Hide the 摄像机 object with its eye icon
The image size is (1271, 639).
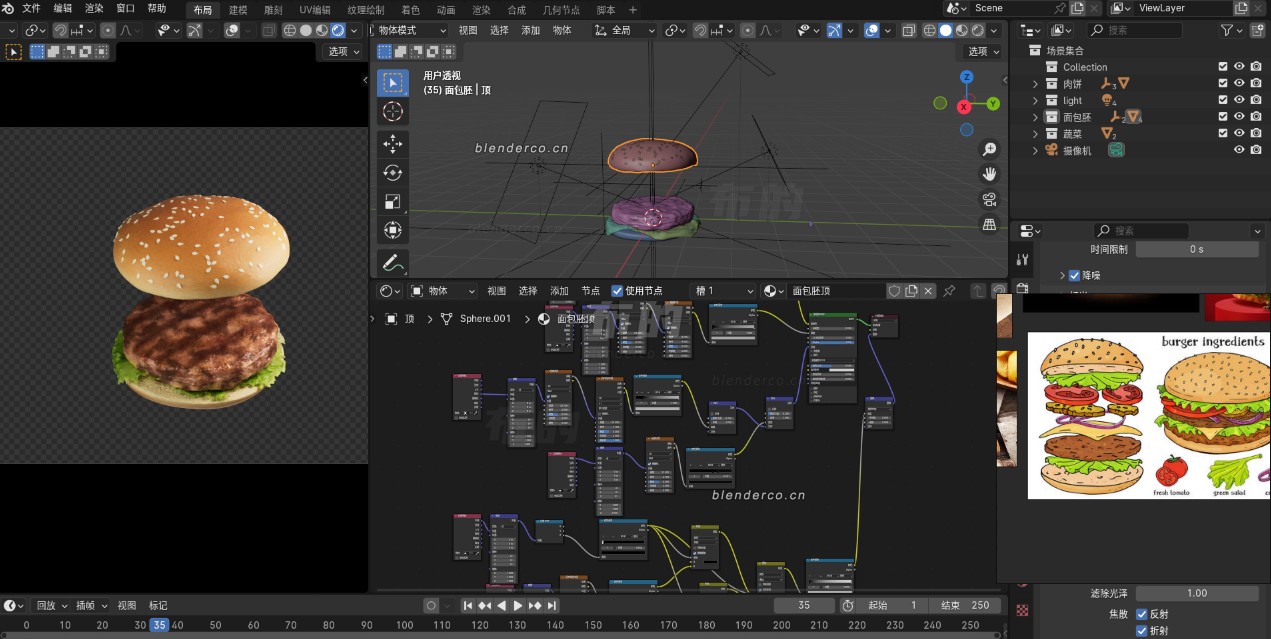coord(1239,150)
